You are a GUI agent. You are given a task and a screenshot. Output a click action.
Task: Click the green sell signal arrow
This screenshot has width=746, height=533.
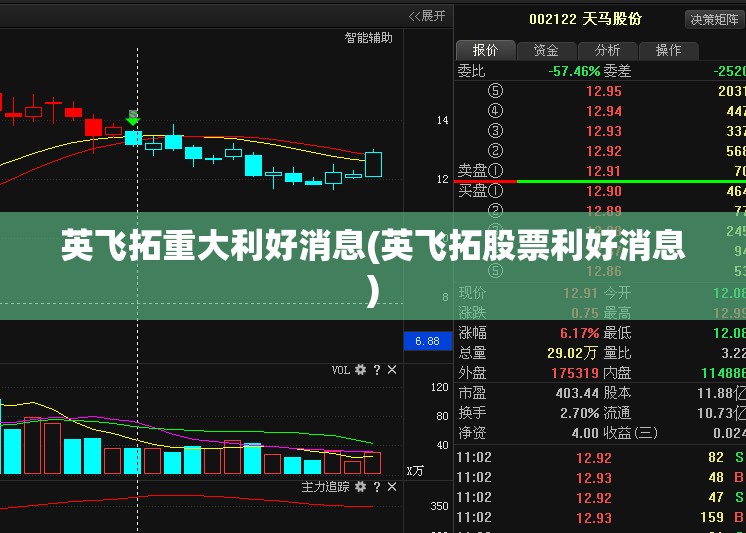(x=133, y=118)
